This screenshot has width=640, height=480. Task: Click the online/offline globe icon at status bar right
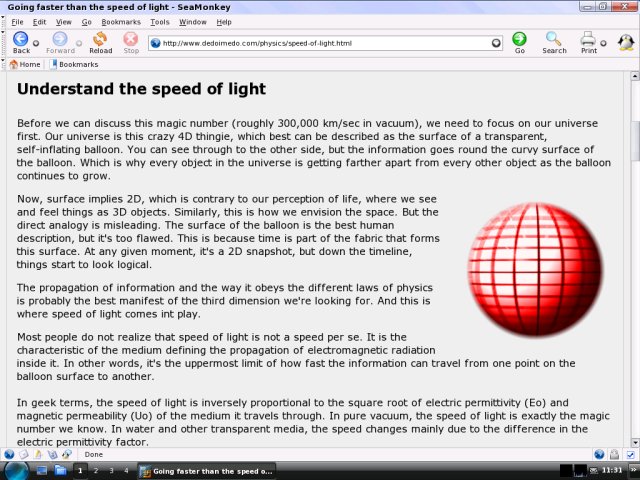(599, 454)
